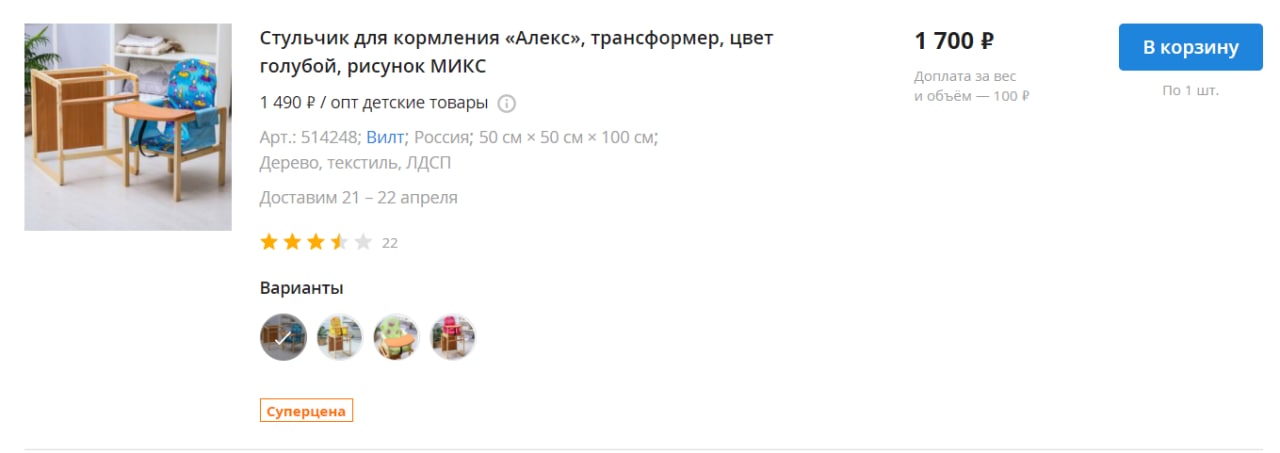Image resolution: width=1280 pixels, height=453 pixels.
Task: Click «Доплата за вес и объём» note
Action: (972, 87)
